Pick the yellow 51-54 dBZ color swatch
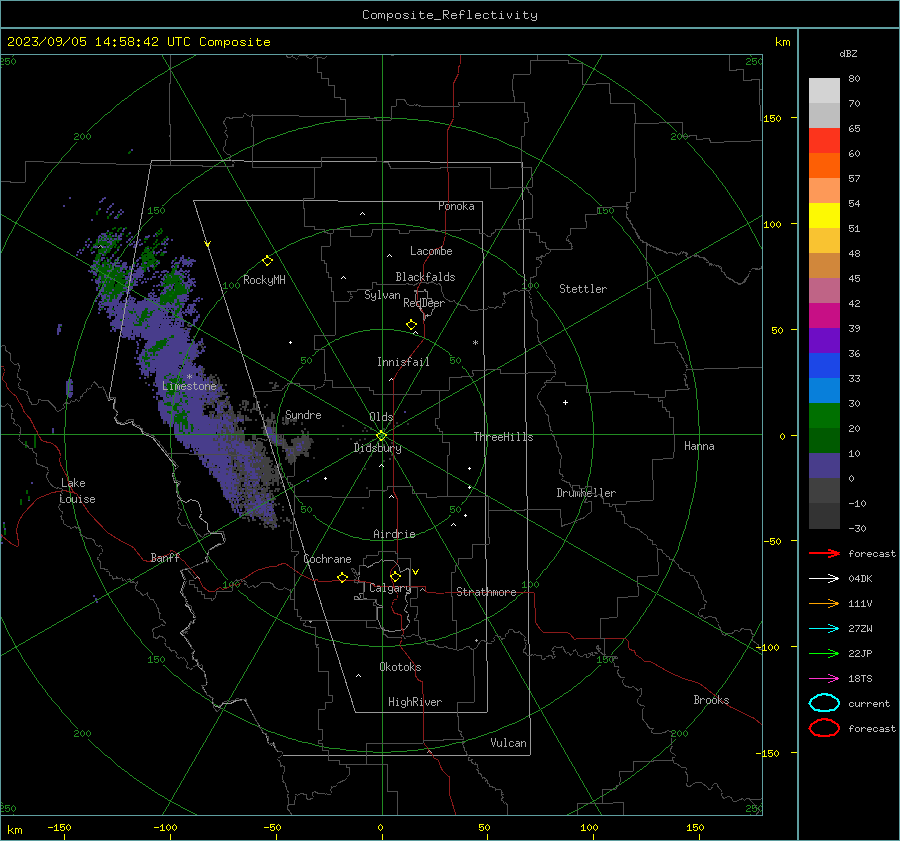The image size is (900, 841). 824,216
